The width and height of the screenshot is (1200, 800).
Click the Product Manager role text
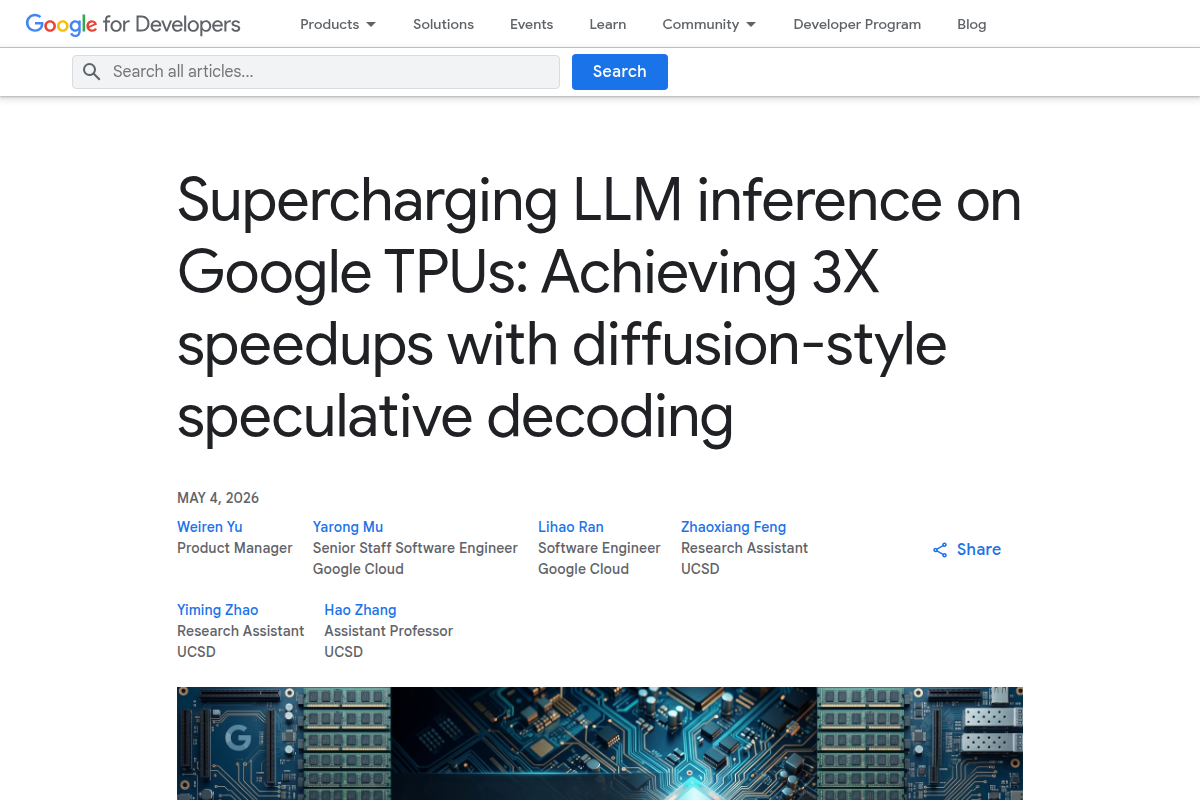pyautogui.click(x=235, y=548)
